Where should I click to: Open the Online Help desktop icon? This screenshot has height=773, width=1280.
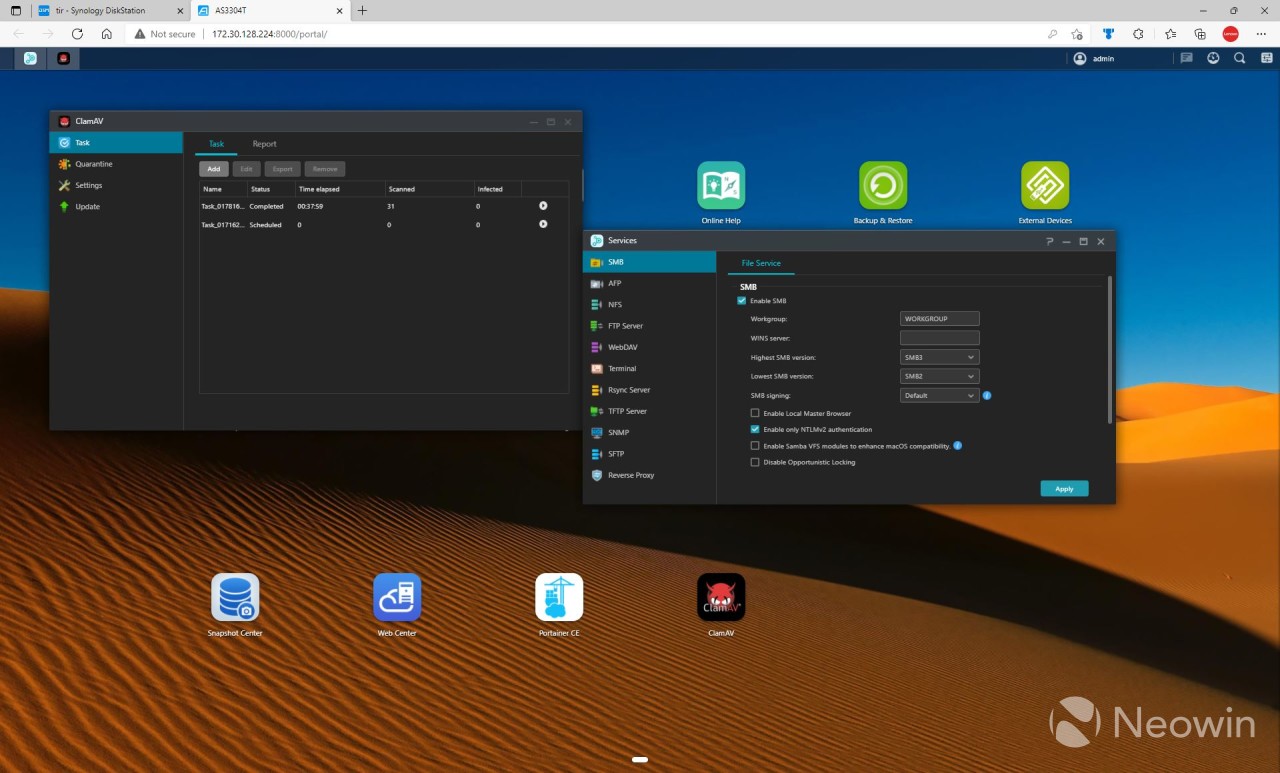pyautogui.click(x=721, y=186)
